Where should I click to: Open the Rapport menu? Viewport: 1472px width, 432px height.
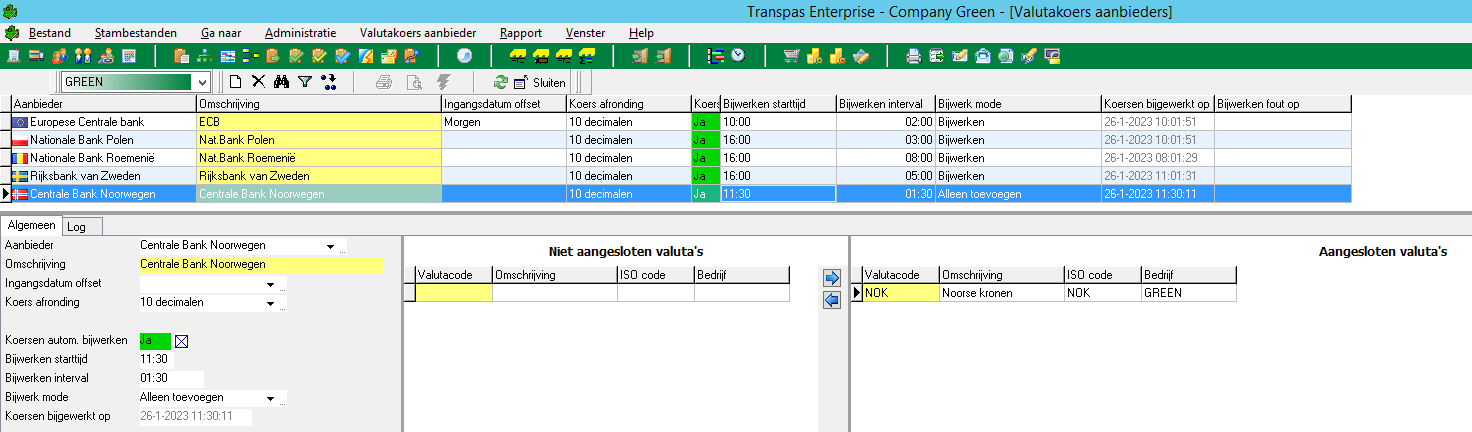[x=521, y=33]
